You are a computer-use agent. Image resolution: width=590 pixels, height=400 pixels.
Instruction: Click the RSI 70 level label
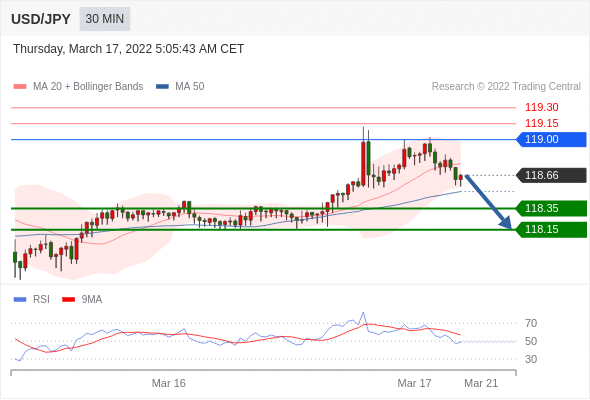531,323
